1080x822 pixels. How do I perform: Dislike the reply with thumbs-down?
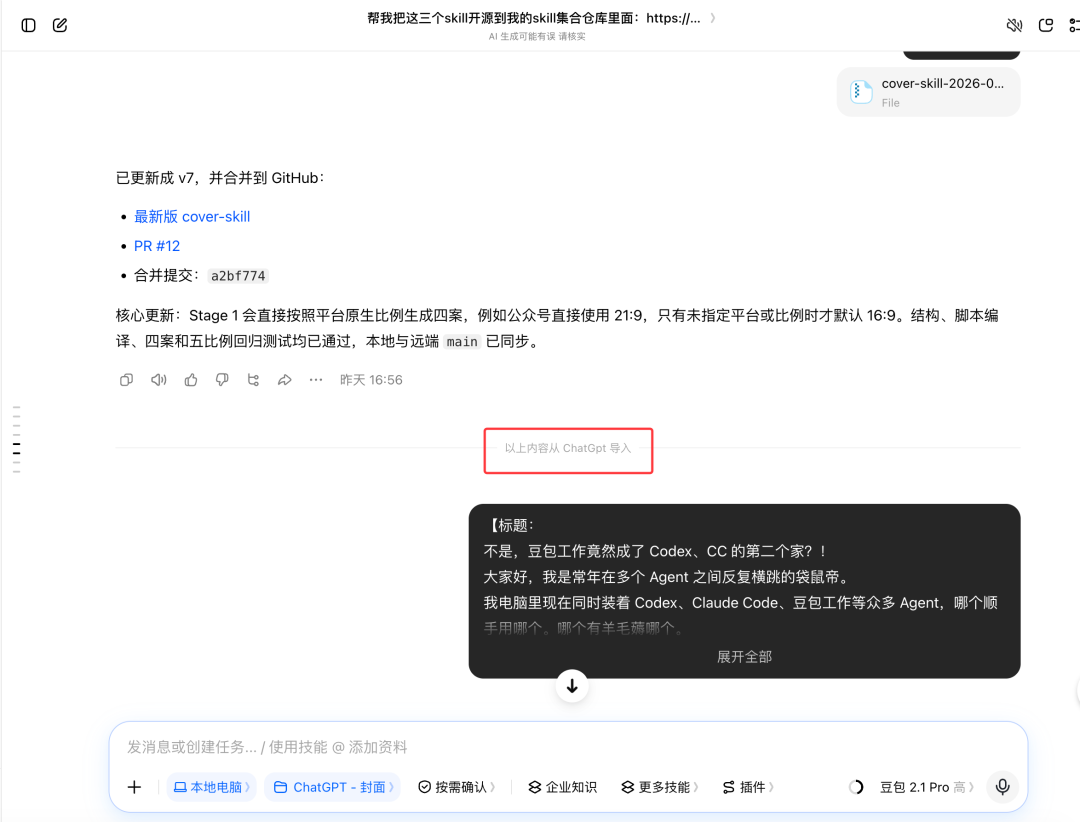pos(222,380)
